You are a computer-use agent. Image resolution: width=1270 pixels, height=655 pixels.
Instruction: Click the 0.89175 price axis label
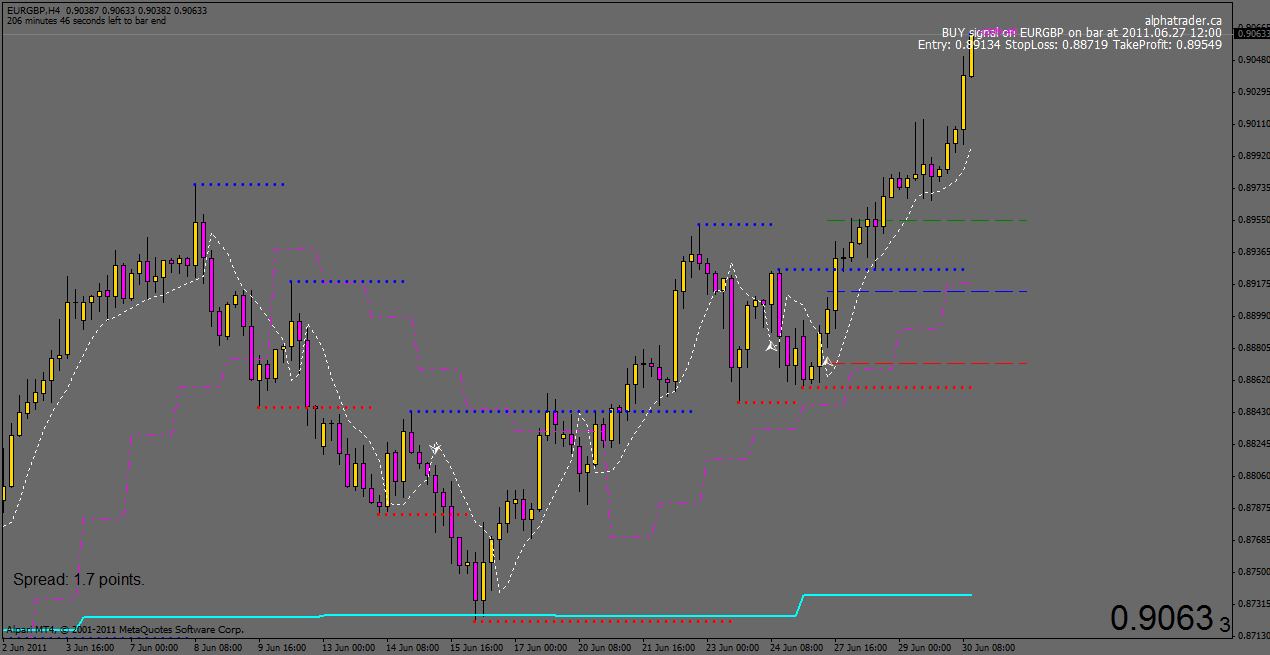tap(1253, 283)
